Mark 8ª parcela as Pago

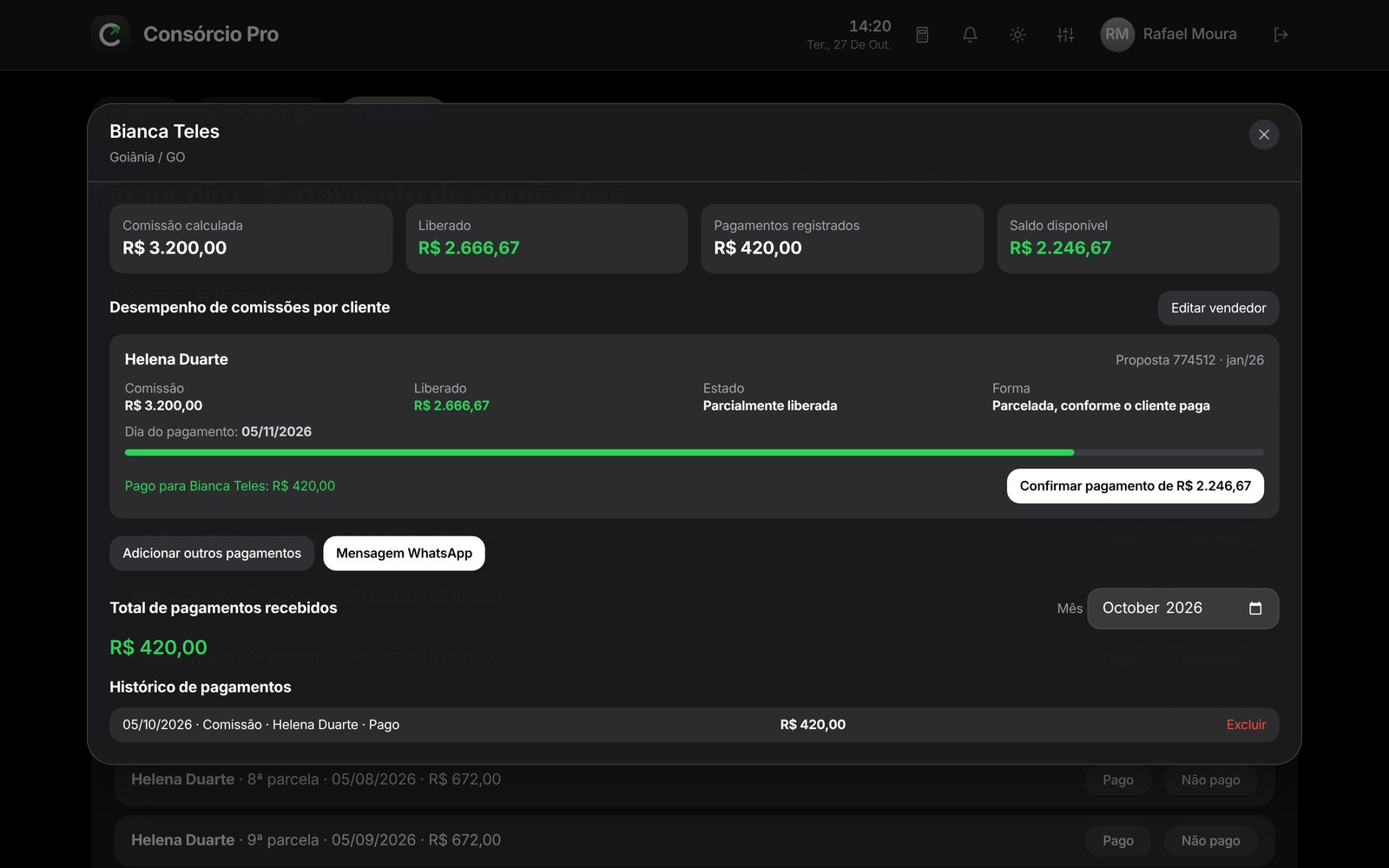[1118, 780]
